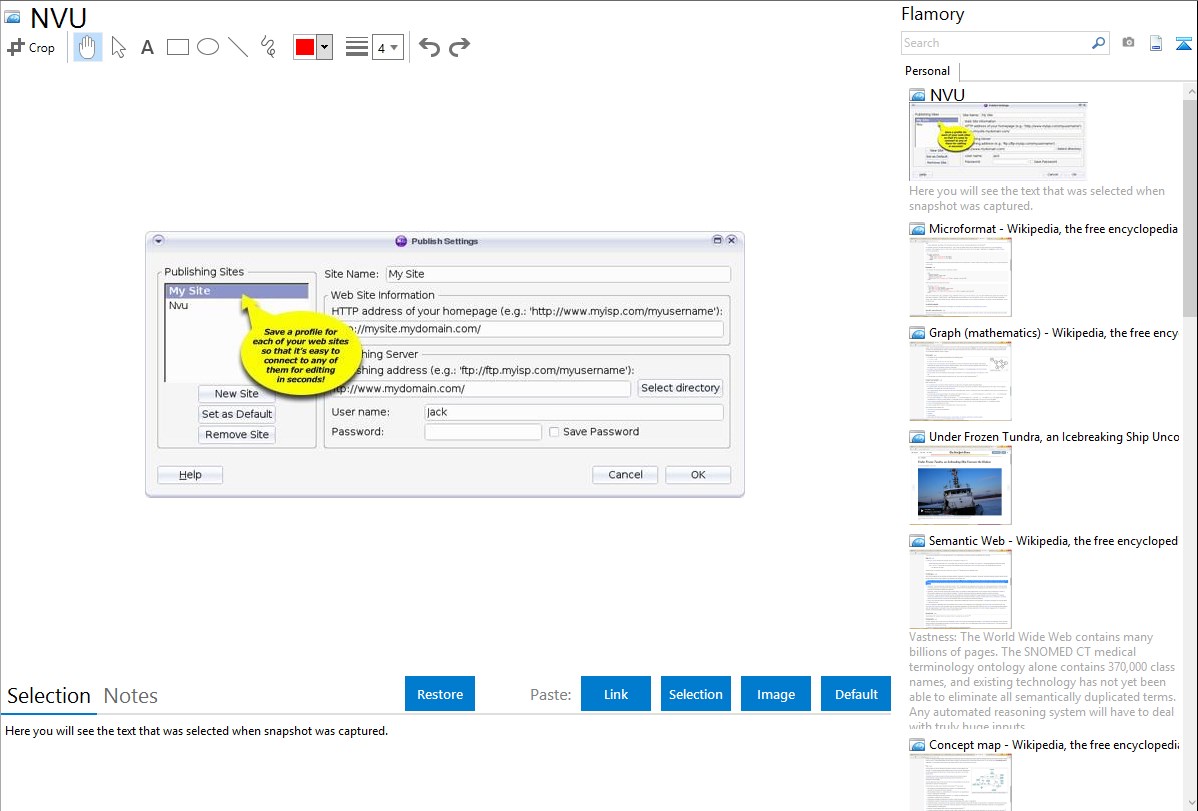The height and width of the screenshot is (811, 1198).
Task: Click inside the Flamory search field
Action: (x=995, y=43)
